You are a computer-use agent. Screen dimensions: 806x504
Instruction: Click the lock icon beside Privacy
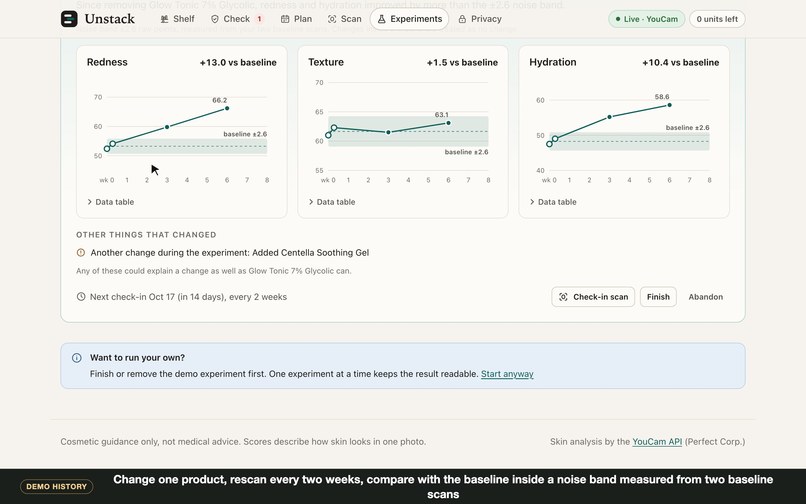(462, 19)
